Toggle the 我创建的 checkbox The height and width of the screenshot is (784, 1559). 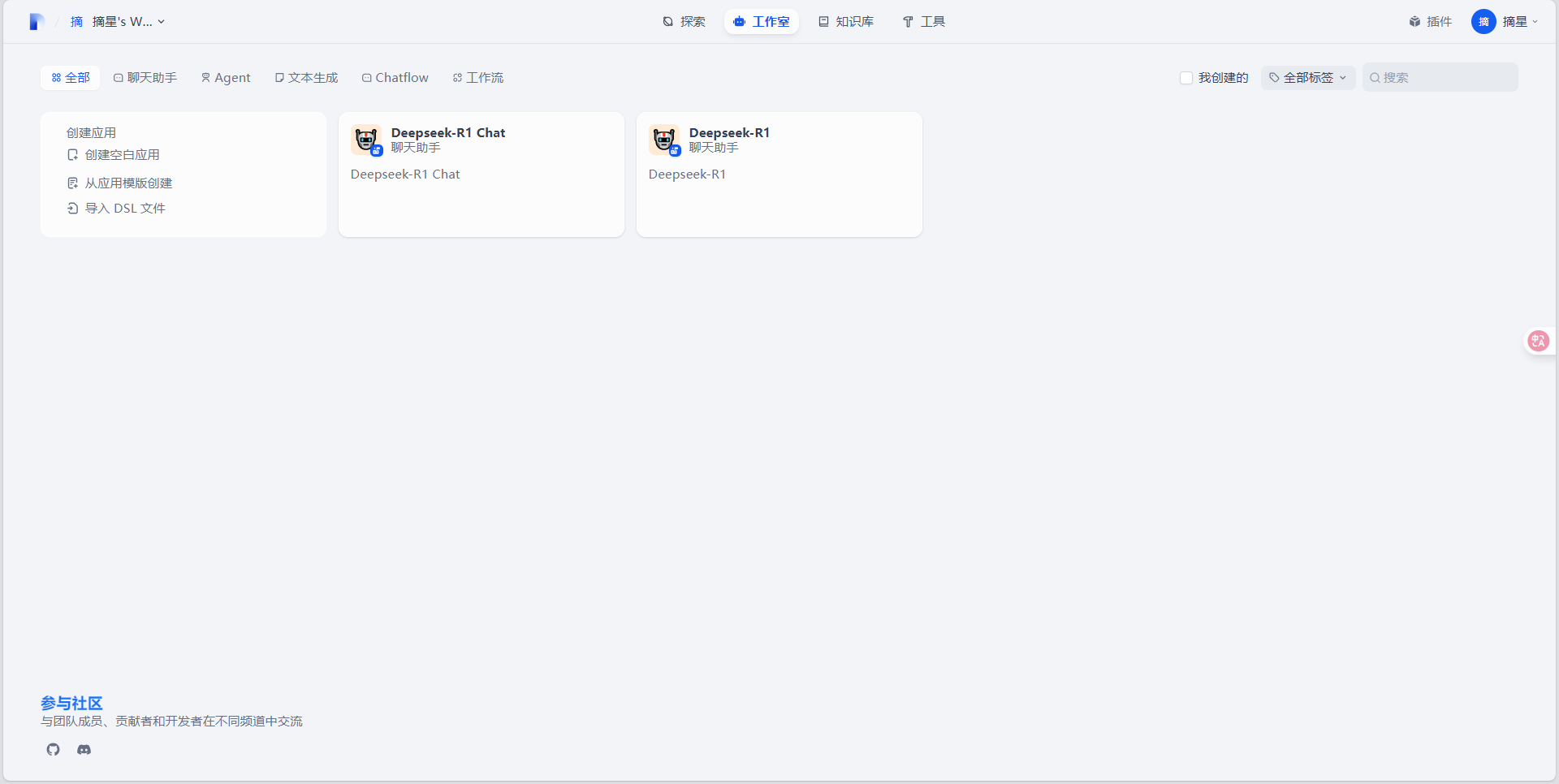(1186, 78)
